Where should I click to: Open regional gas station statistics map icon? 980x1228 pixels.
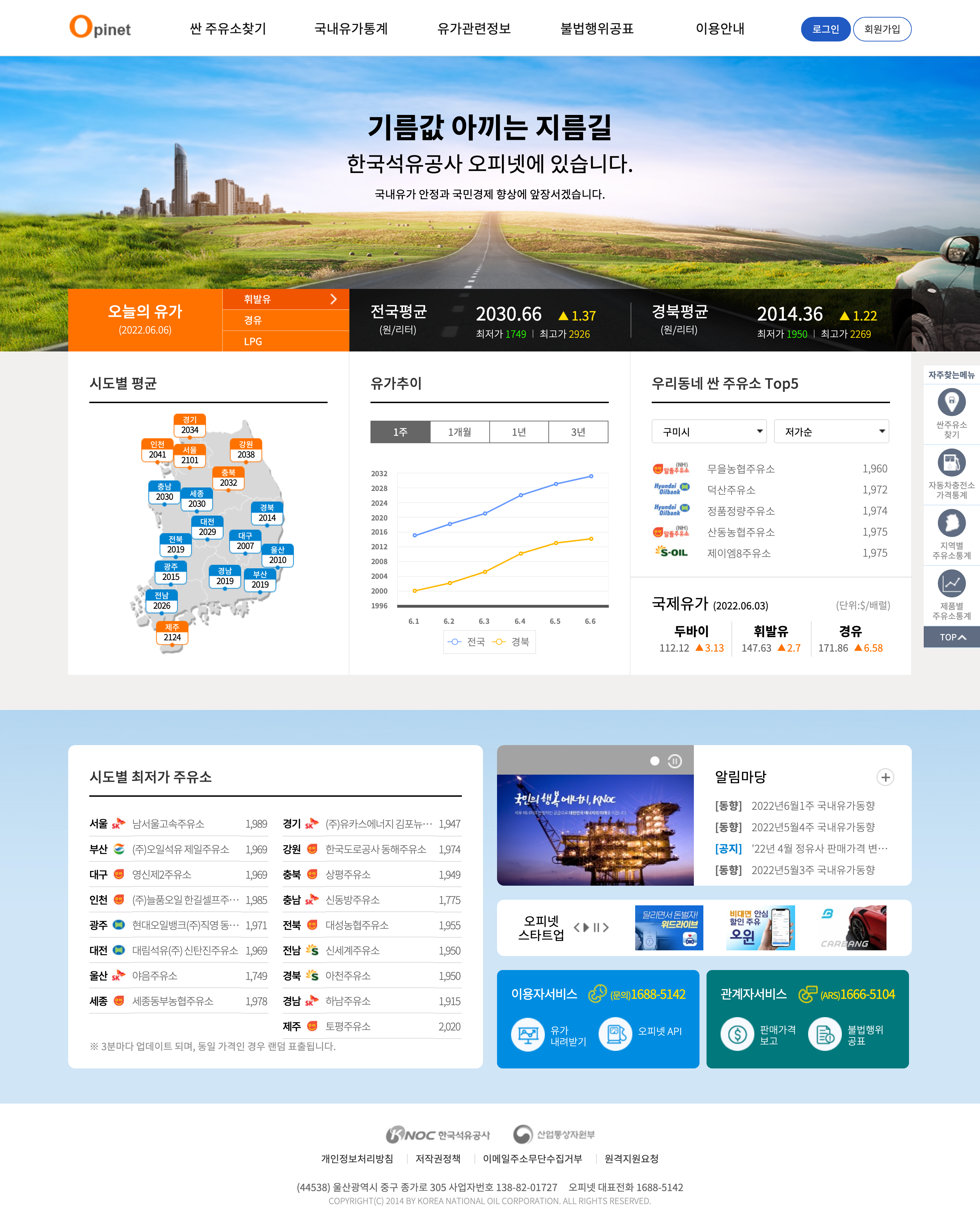[951, 523]
